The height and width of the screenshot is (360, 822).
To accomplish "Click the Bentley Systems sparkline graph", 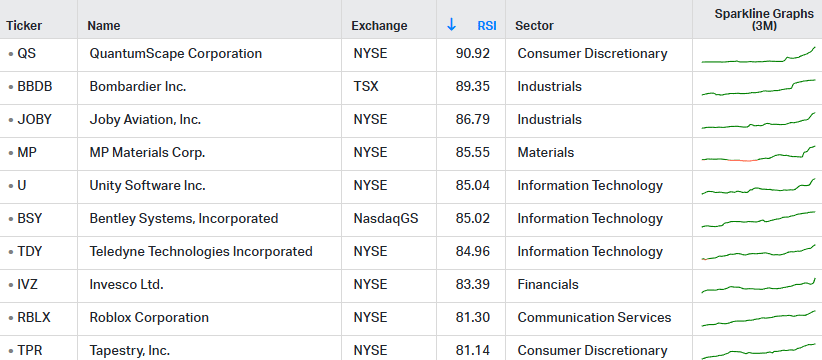I will pyautogui.click(x=758, y=219).
